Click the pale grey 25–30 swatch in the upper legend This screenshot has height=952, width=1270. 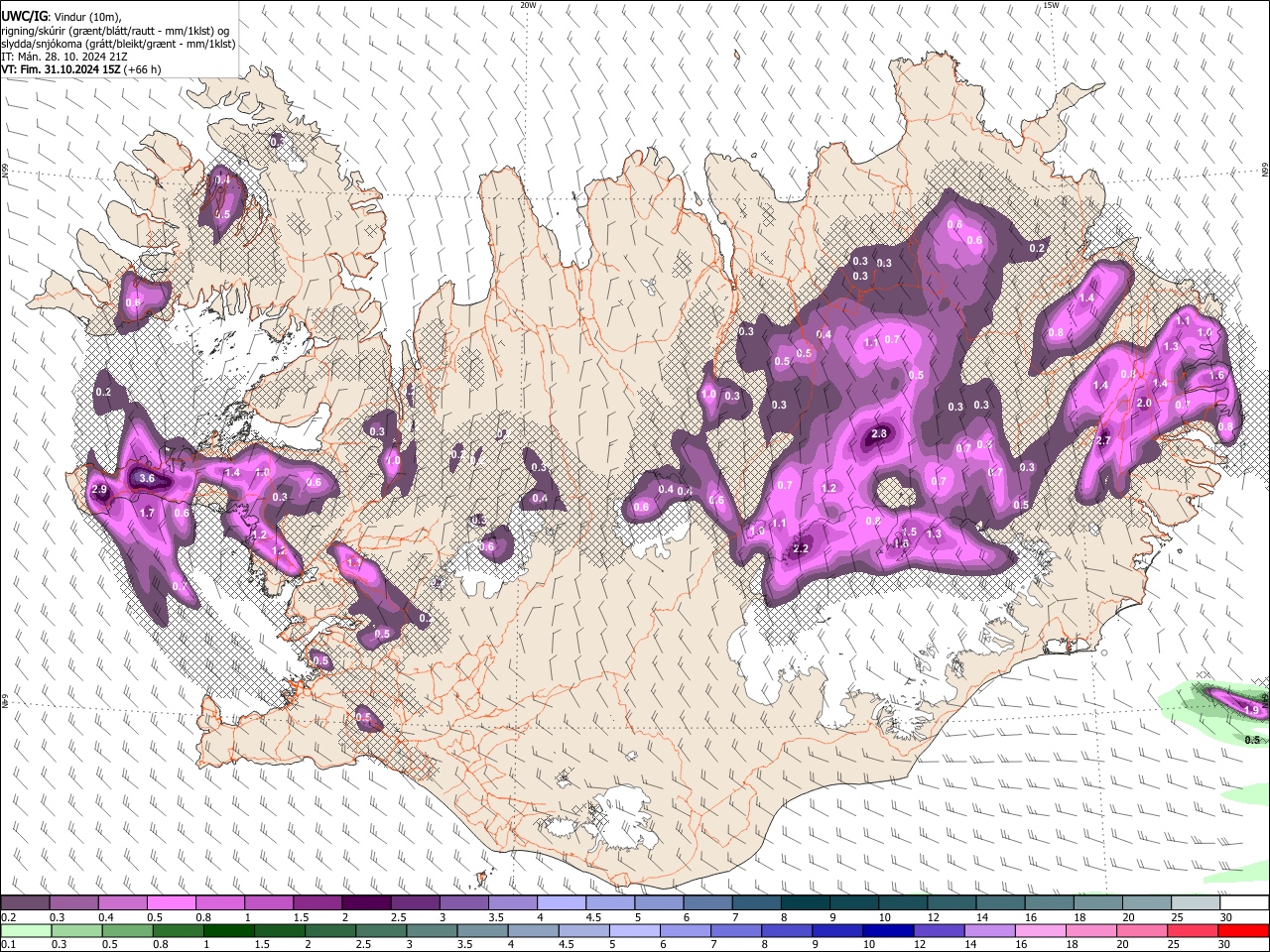(x=1195, y=903)
